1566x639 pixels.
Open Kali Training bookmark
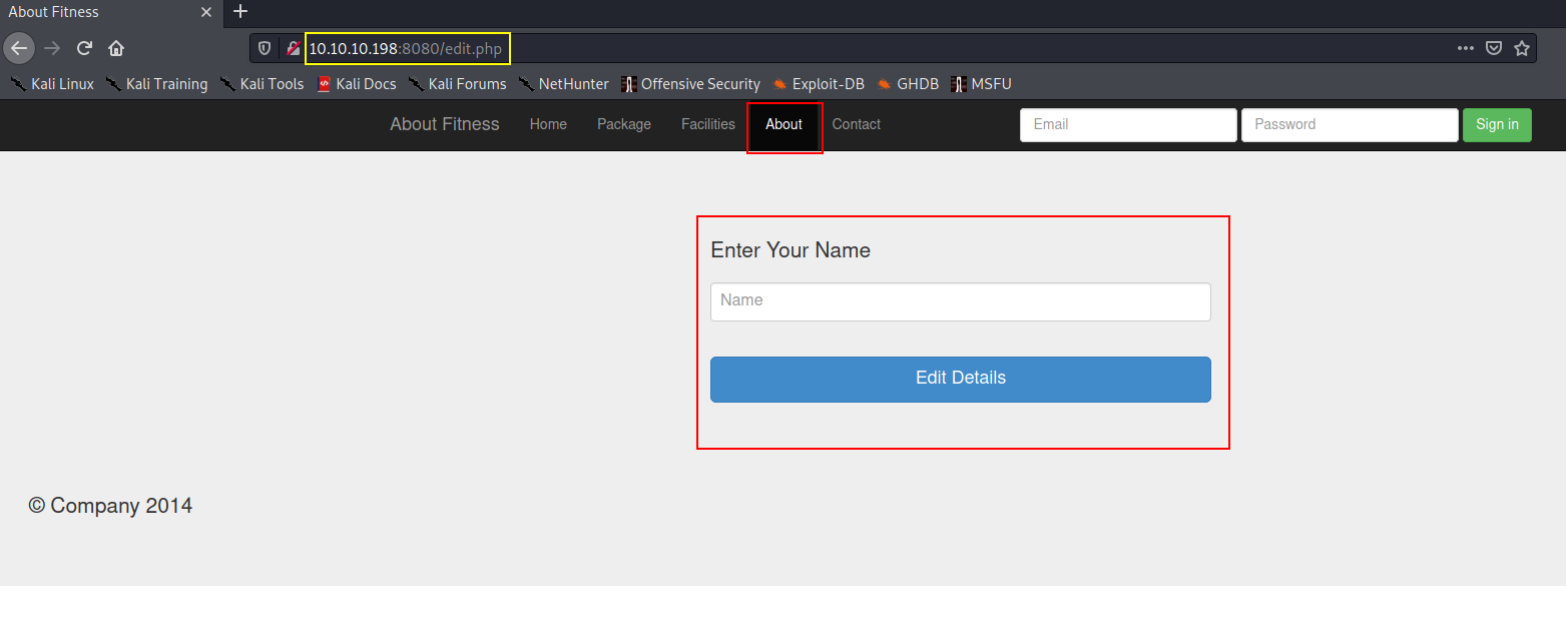(157, 84)
